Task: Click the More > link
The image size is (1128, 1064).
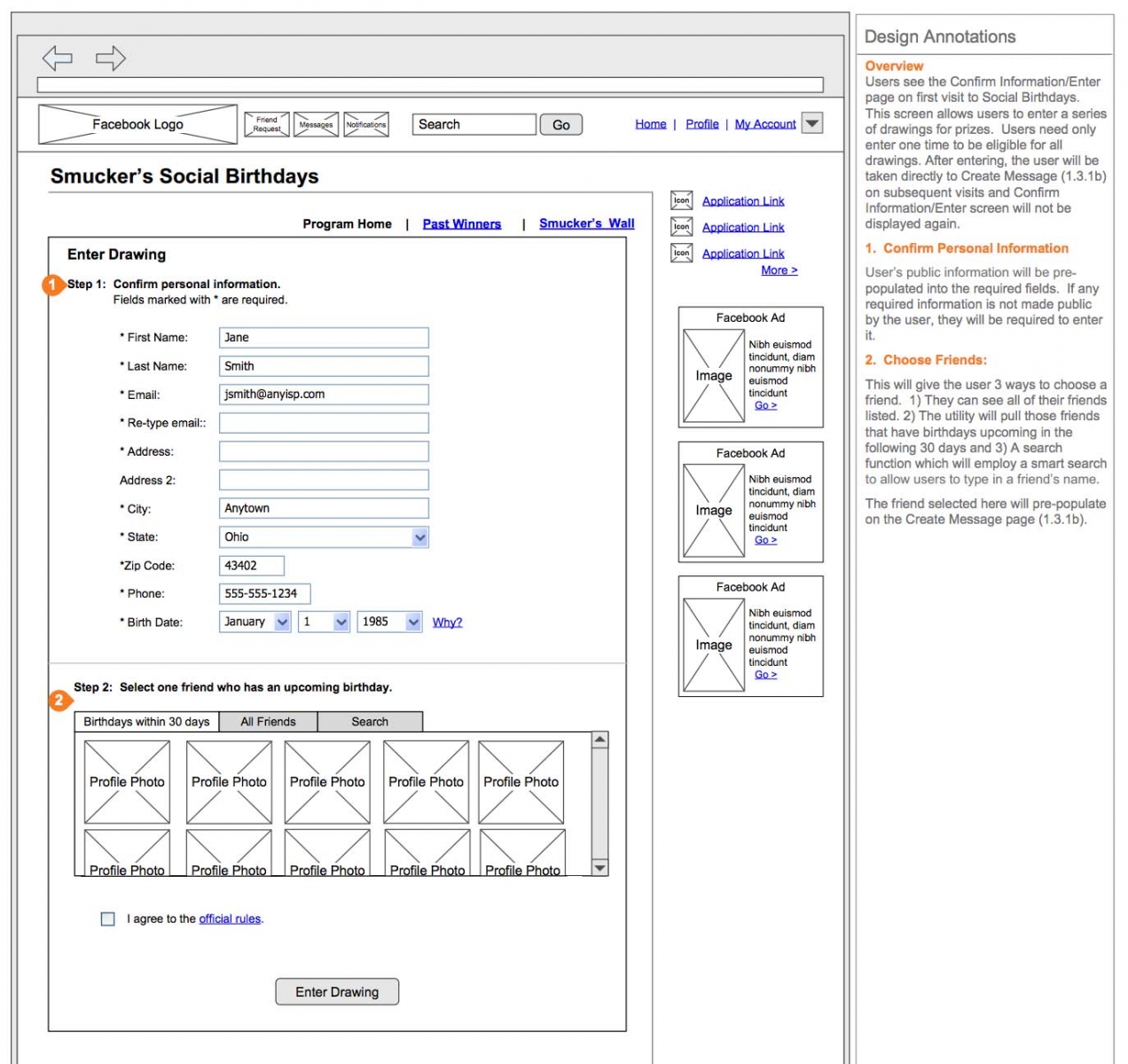Action: [779, 270]
